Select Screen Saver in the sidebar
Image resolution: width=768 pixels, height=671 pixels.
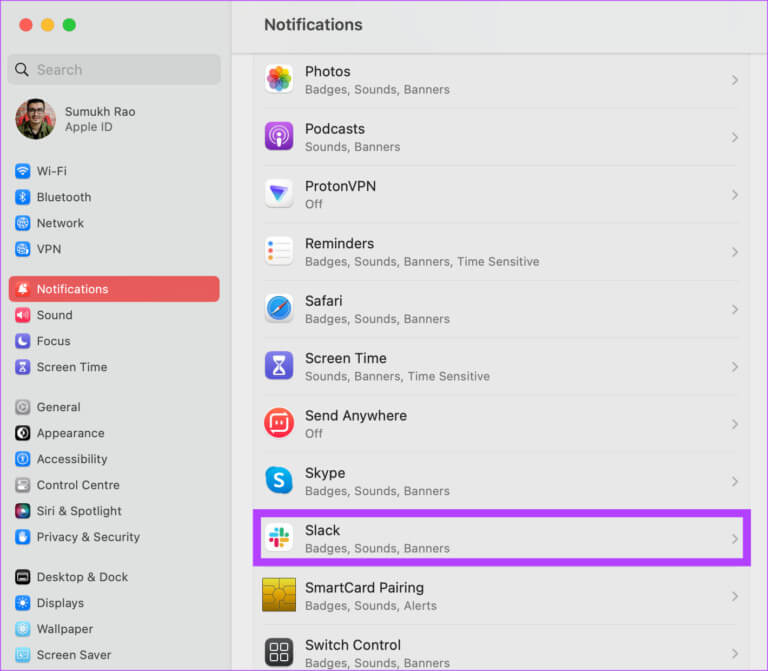(x=114, y=655)
